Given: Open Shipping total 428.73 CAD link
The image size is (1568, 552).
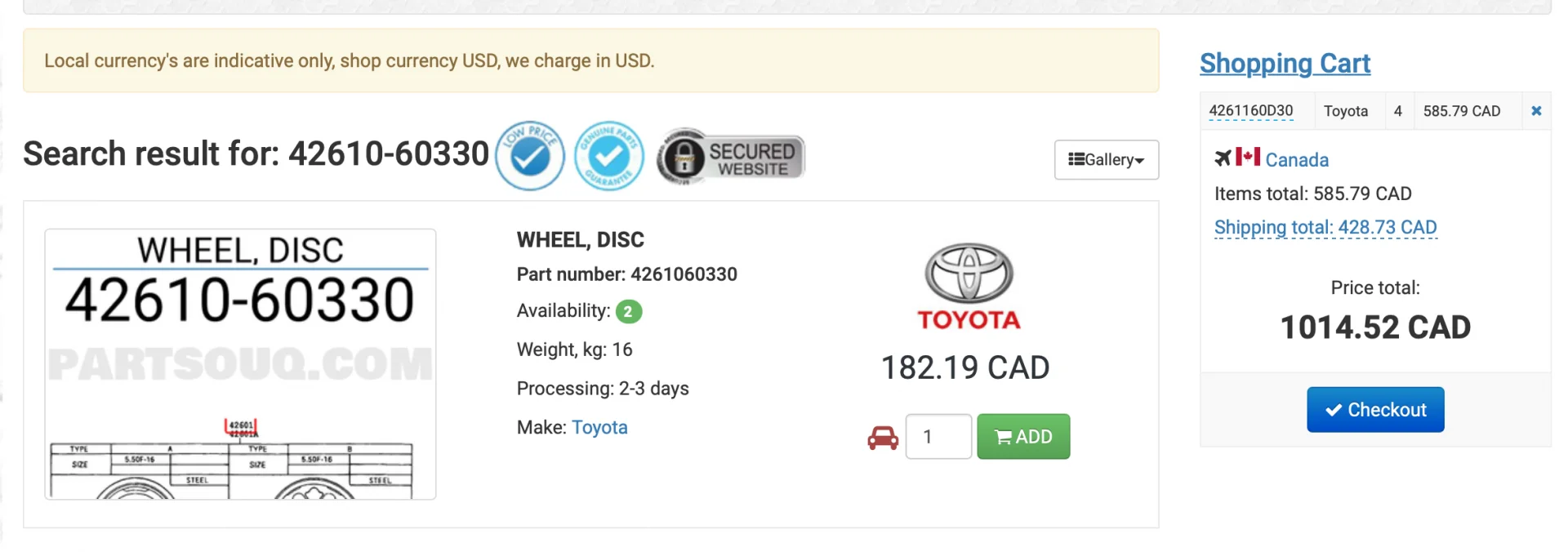Looking at the screenshot, I should [1325, 228].
